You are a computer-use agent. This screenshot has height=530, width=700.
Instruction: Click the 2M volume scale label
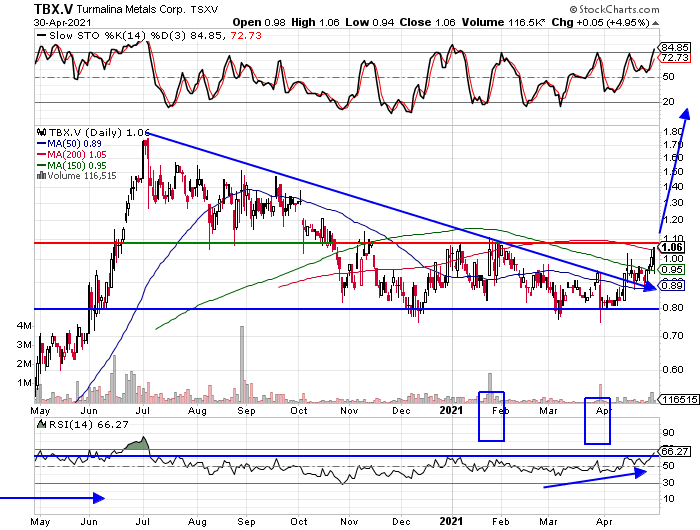point(25,363)
